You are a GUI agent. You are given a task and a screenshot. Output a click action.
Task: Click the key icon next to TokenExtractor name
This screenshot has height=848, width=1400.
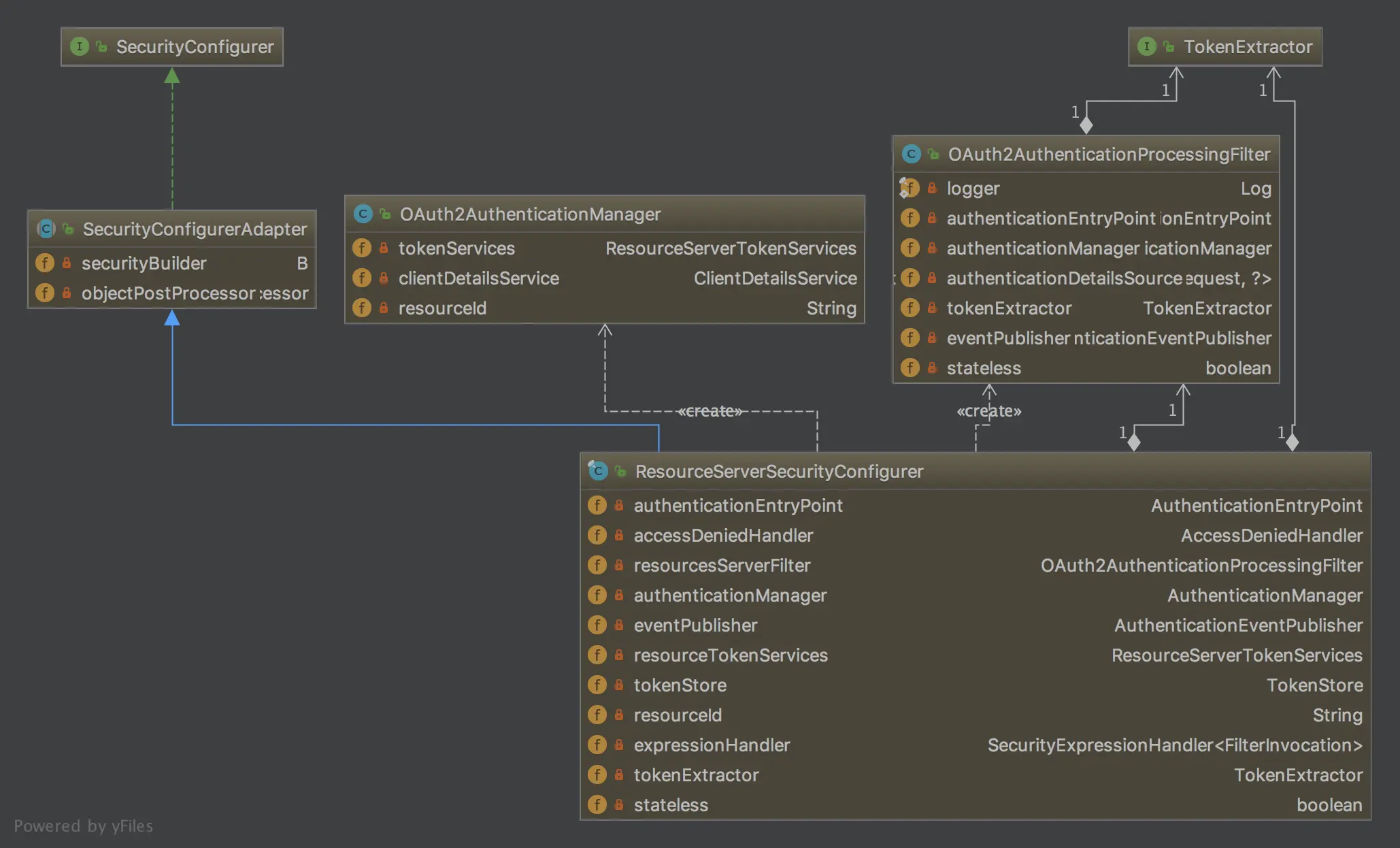pyautogui.click(x=1169, y=46)
